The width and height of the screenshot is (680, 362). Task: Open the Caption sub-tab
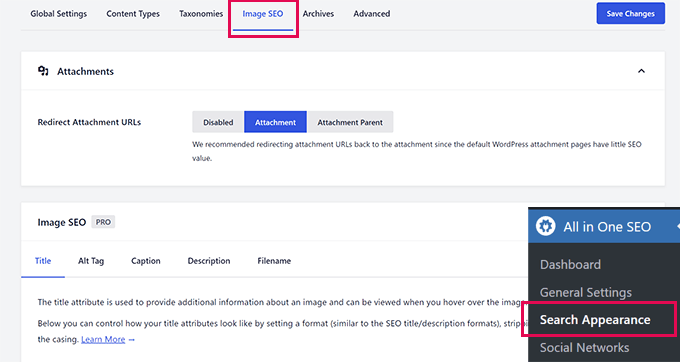146,261
